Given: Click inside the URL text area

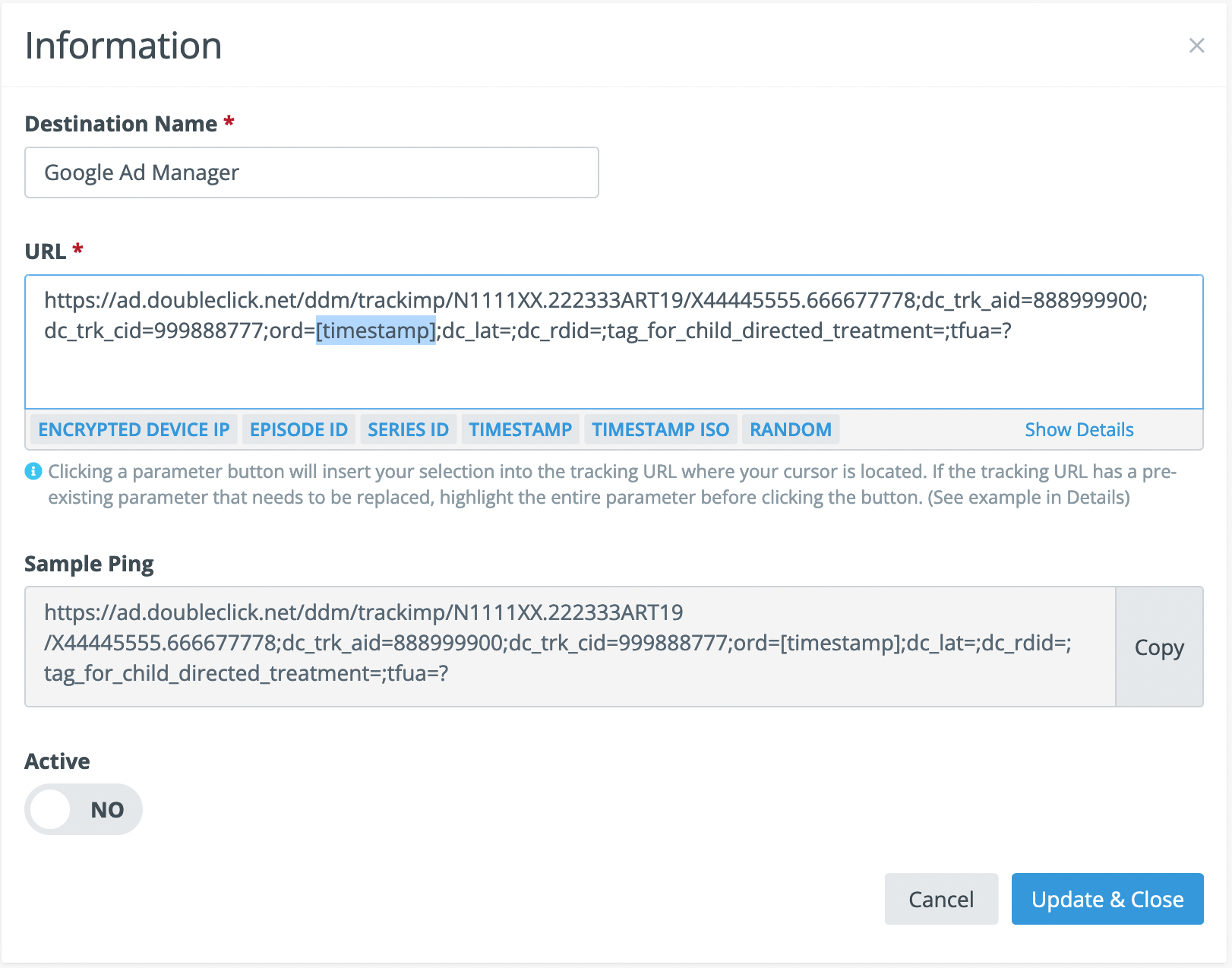Looking at the screenshot, I should (614, 342).
